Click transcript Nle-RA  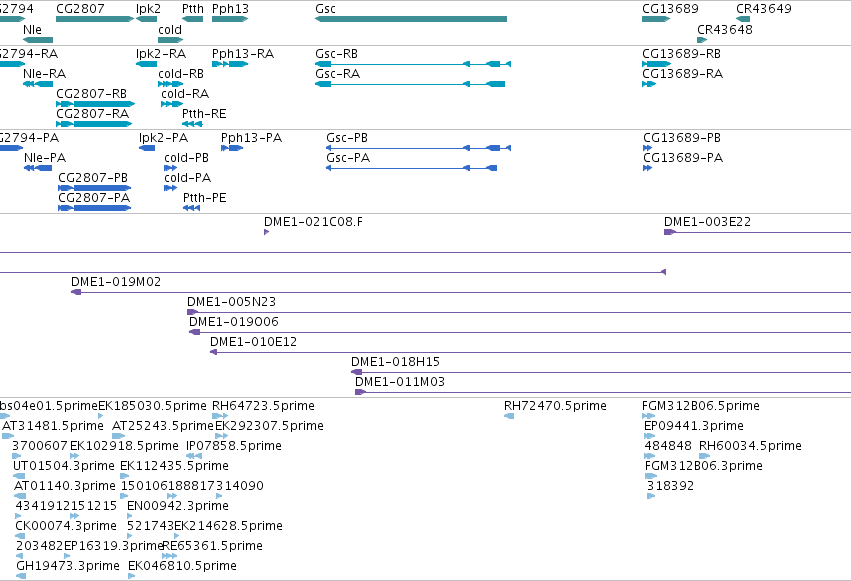coord(45,74)
